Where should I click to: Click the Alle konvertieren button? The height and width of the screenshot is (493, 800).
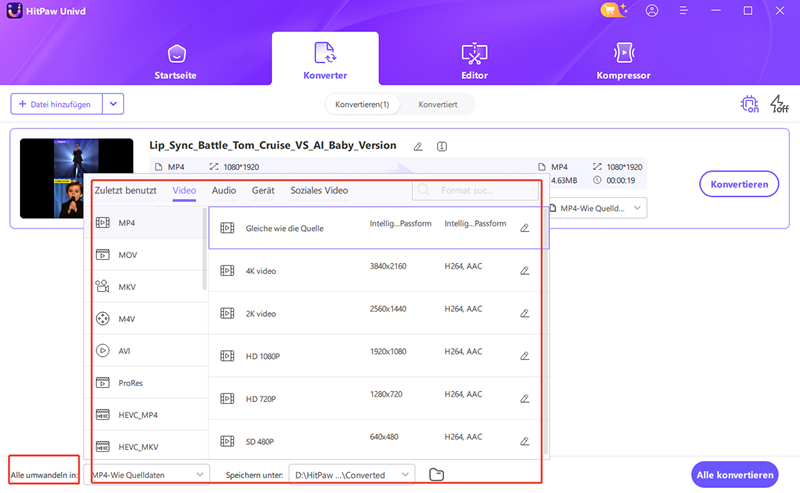click(734, 474)
